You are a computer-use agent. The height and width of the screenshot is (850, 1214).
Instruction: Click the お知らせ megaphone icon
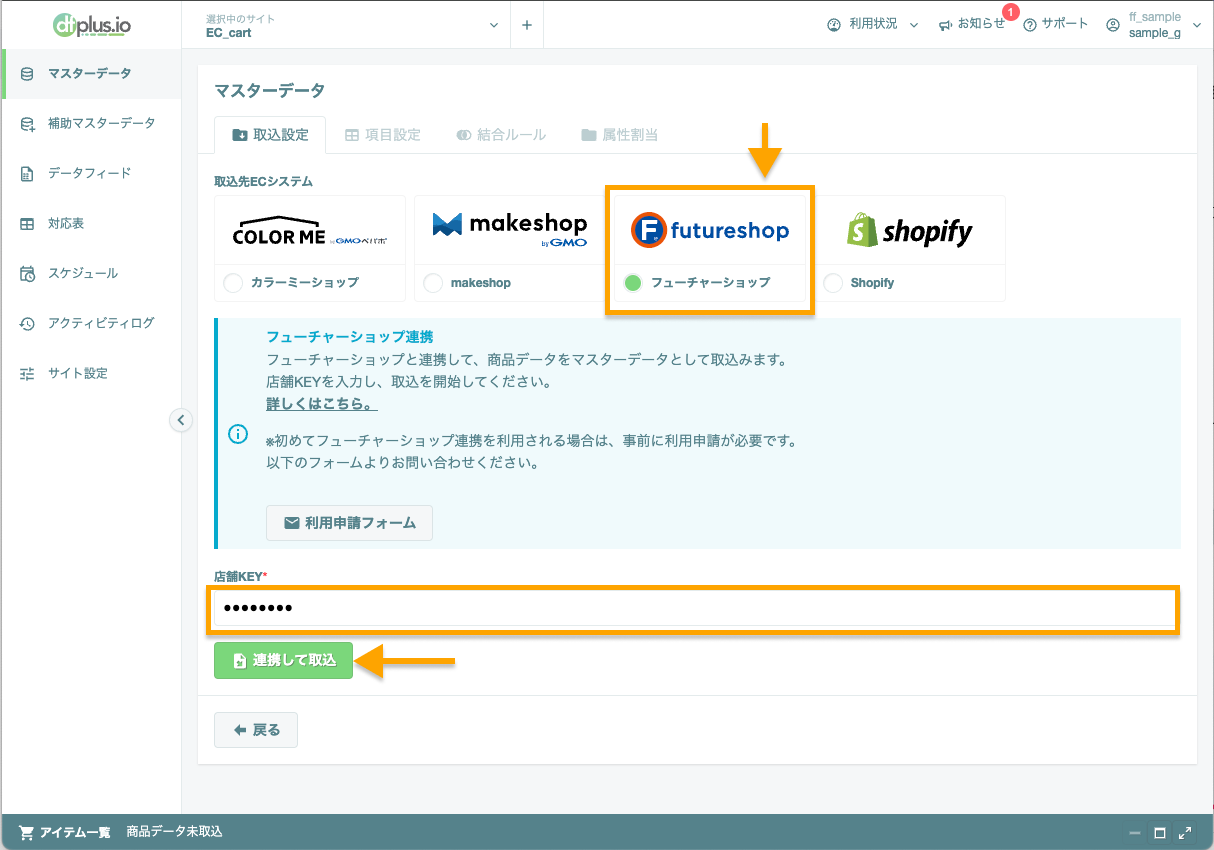945,25
